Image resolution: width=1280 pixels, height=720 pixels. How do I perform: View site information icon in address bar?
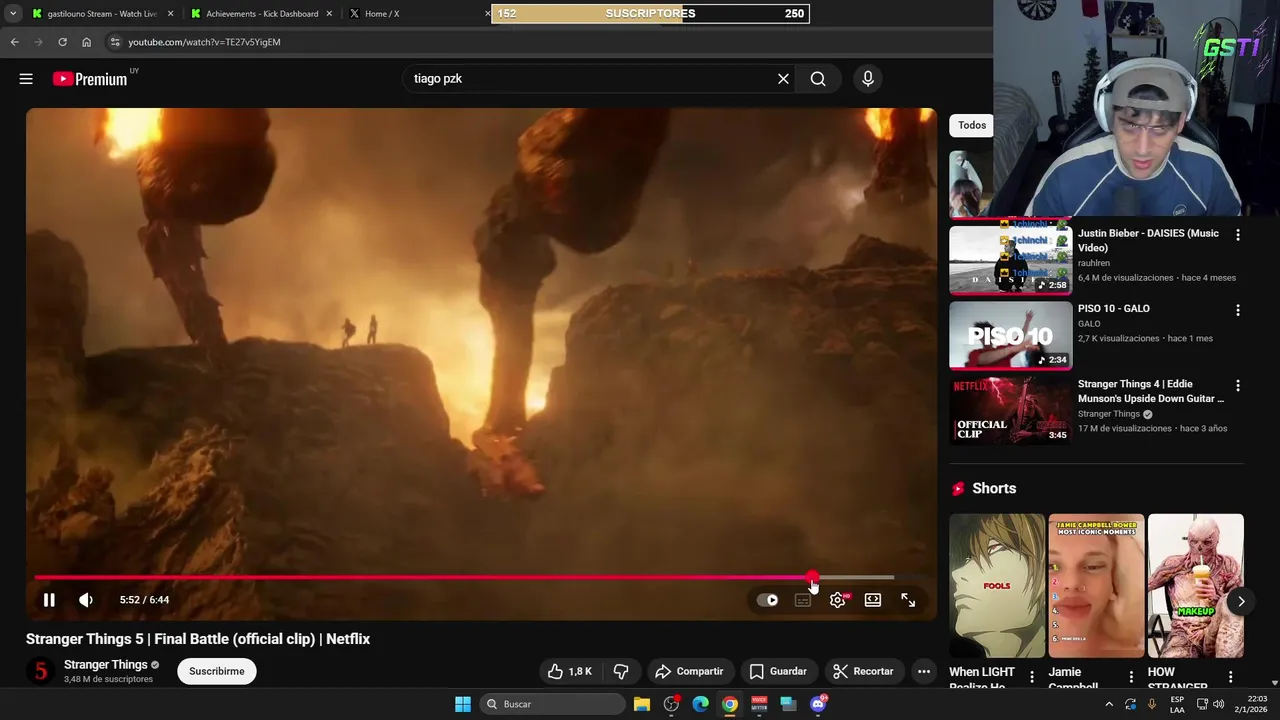pos(115,42)
